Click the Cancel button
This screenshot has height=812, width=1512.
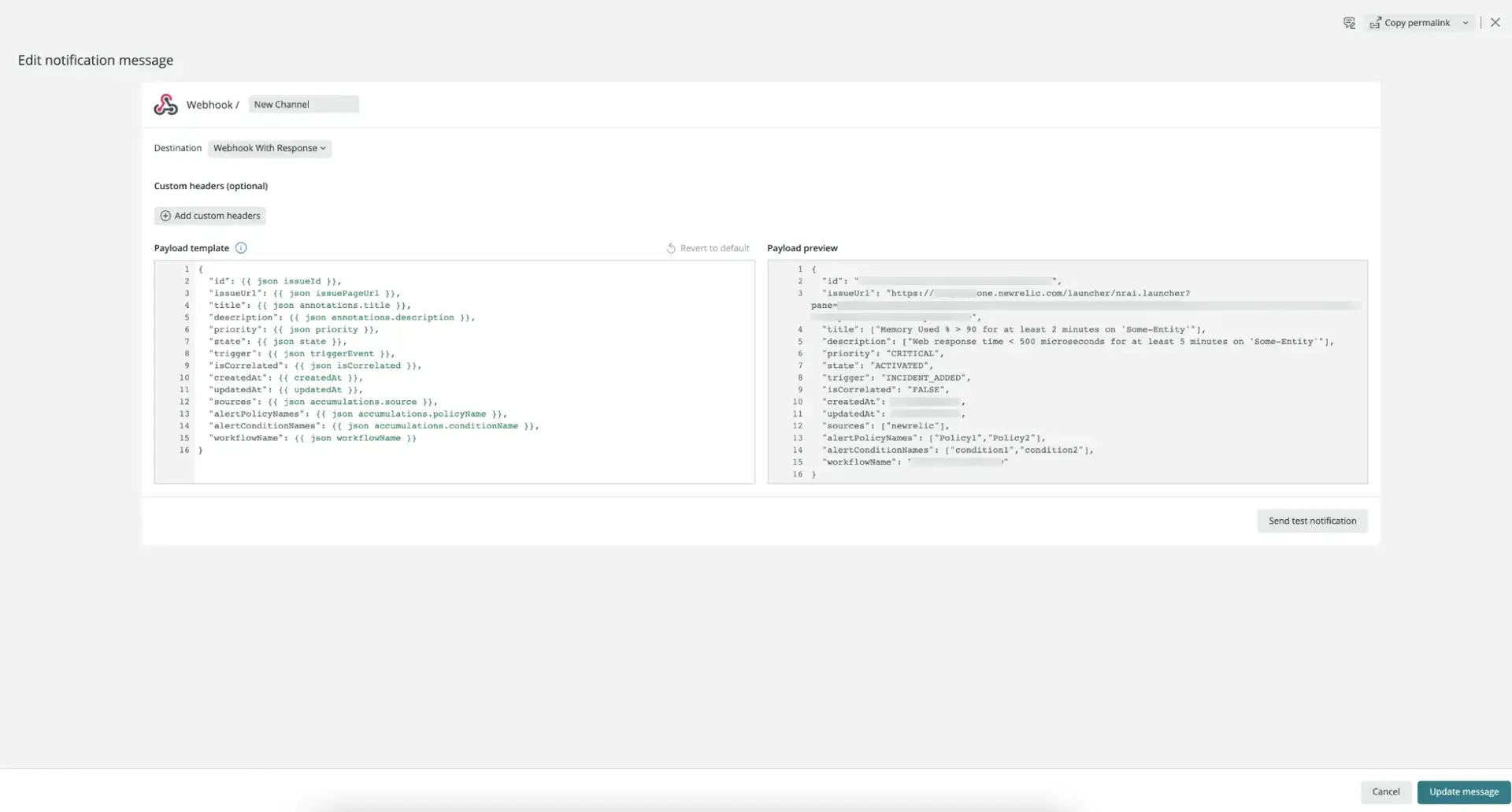(1386, 792)
